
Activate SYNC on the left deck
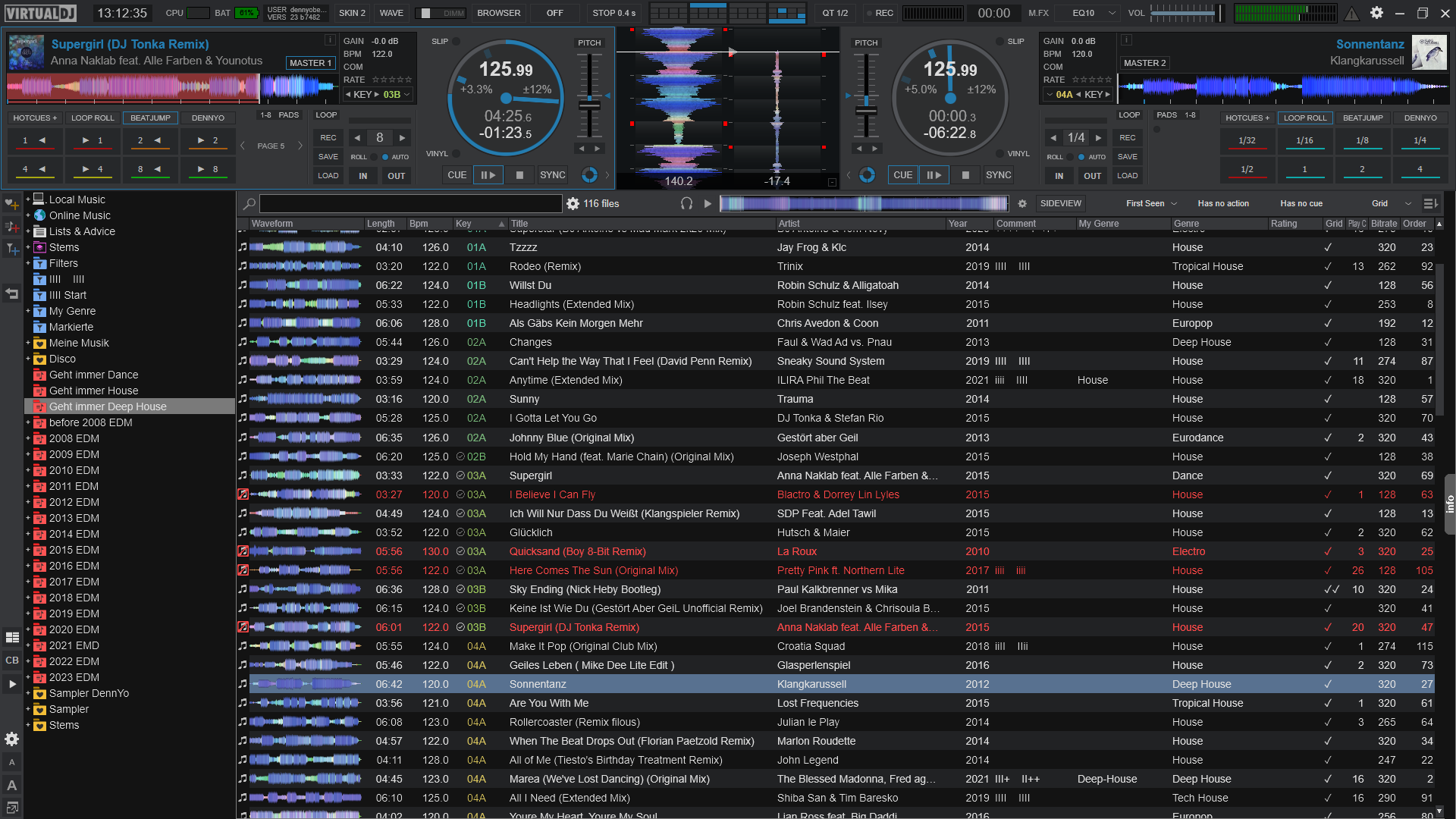click(x=552, y=174)
